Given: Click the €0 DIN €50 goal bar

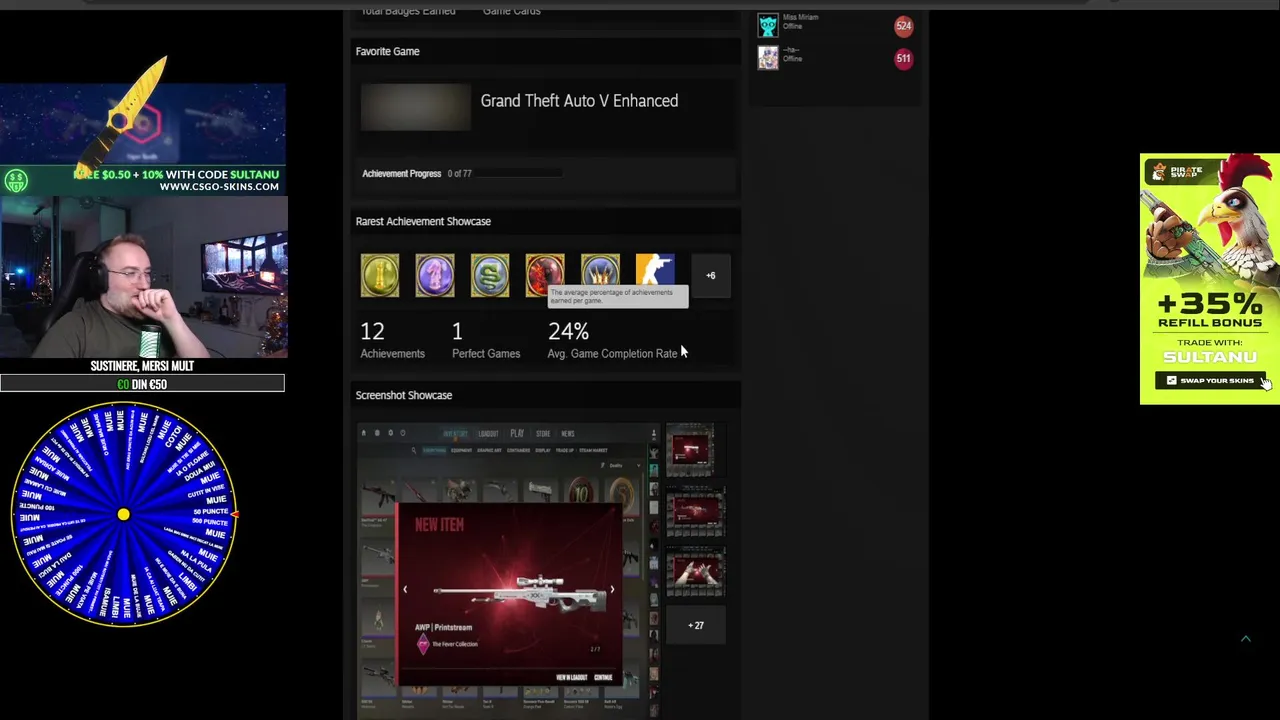Looking at the screenshot, I should click(142, 384).
